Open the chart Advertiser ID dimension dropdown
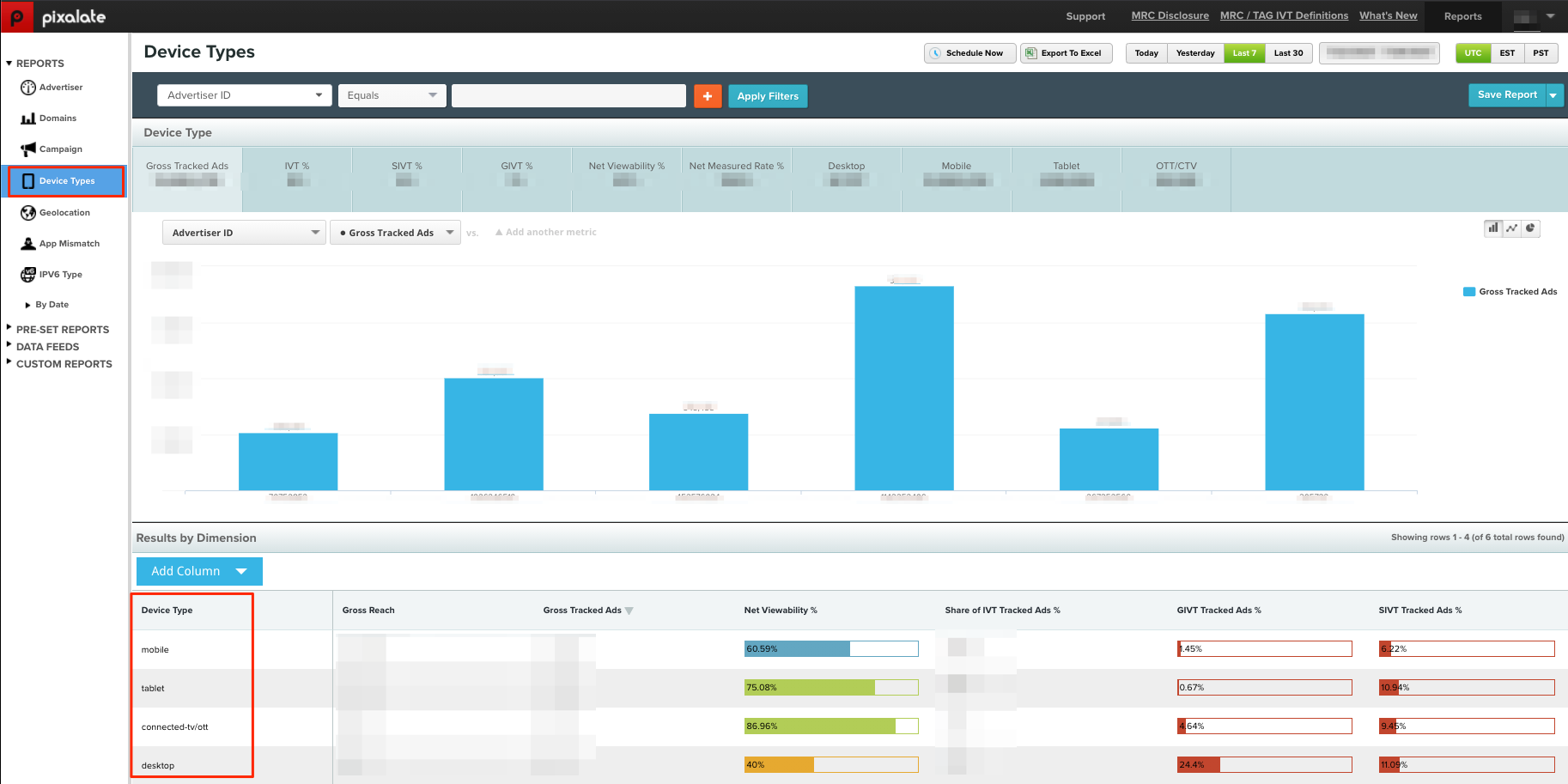 click(x=244, y=233)
